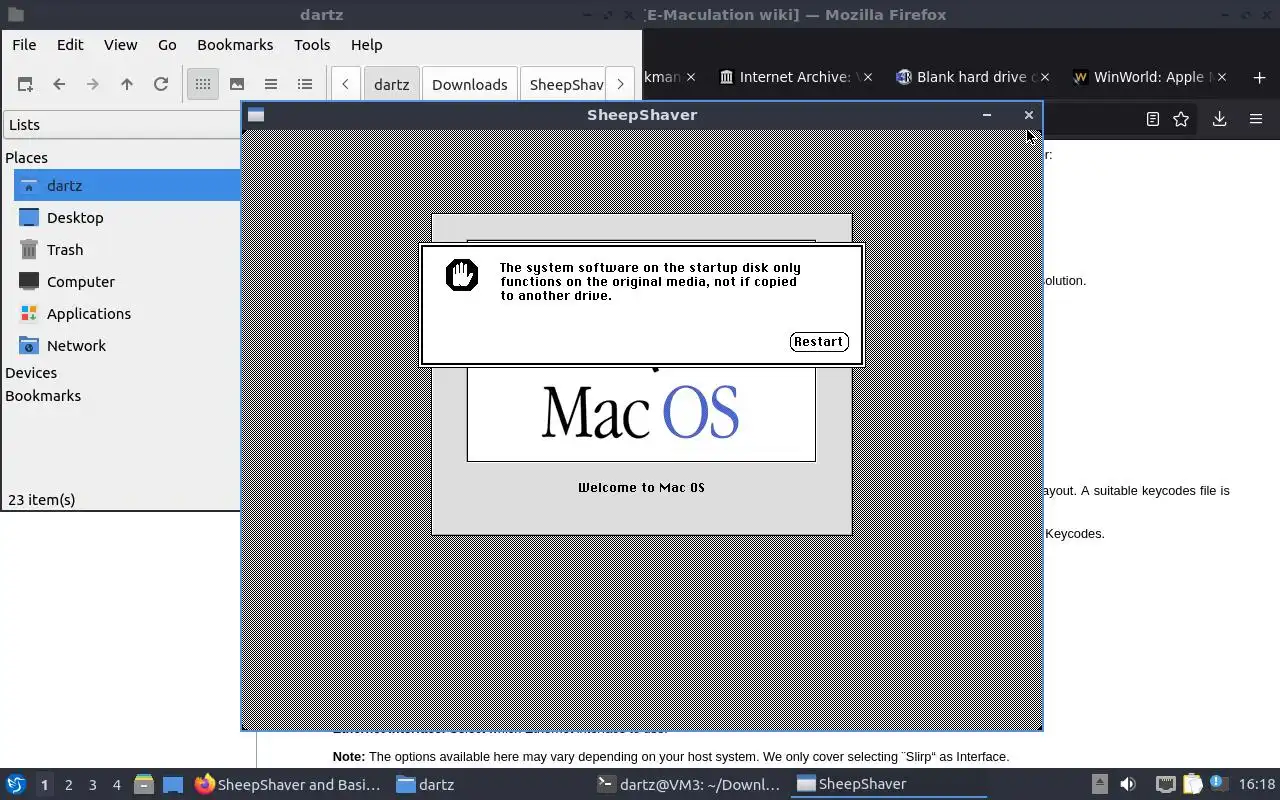
Task: Toggle Firefox reader view icon
Action: click(x=1152, y=119)
